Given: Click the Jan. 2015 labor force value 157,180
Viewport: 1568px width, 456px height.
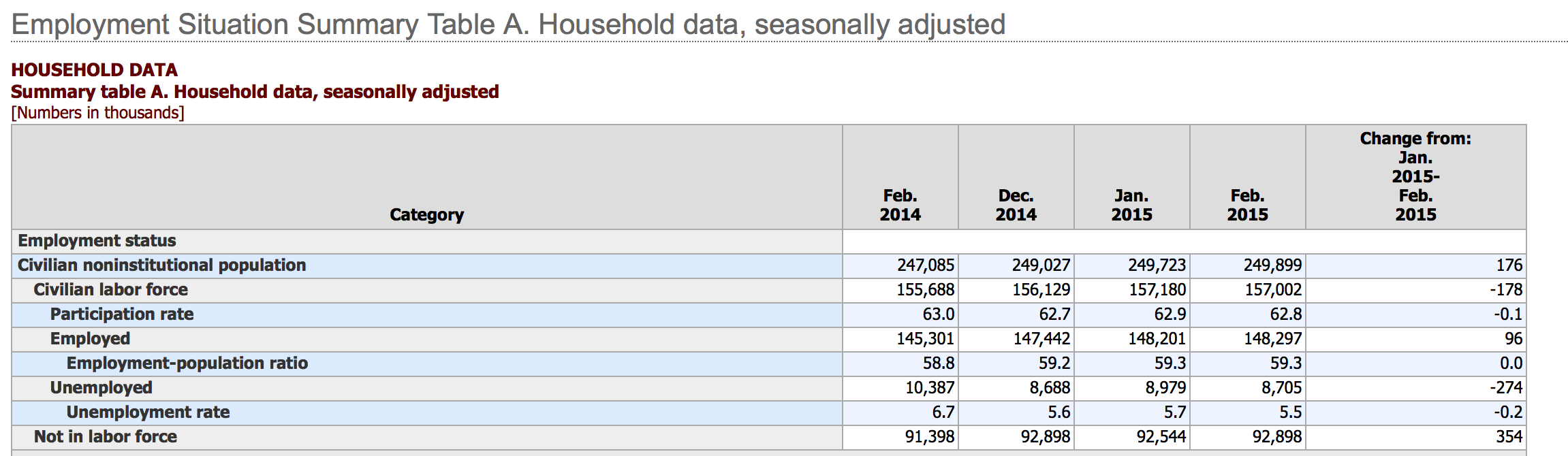Looking at the screenshot, I should (1157, 290).
